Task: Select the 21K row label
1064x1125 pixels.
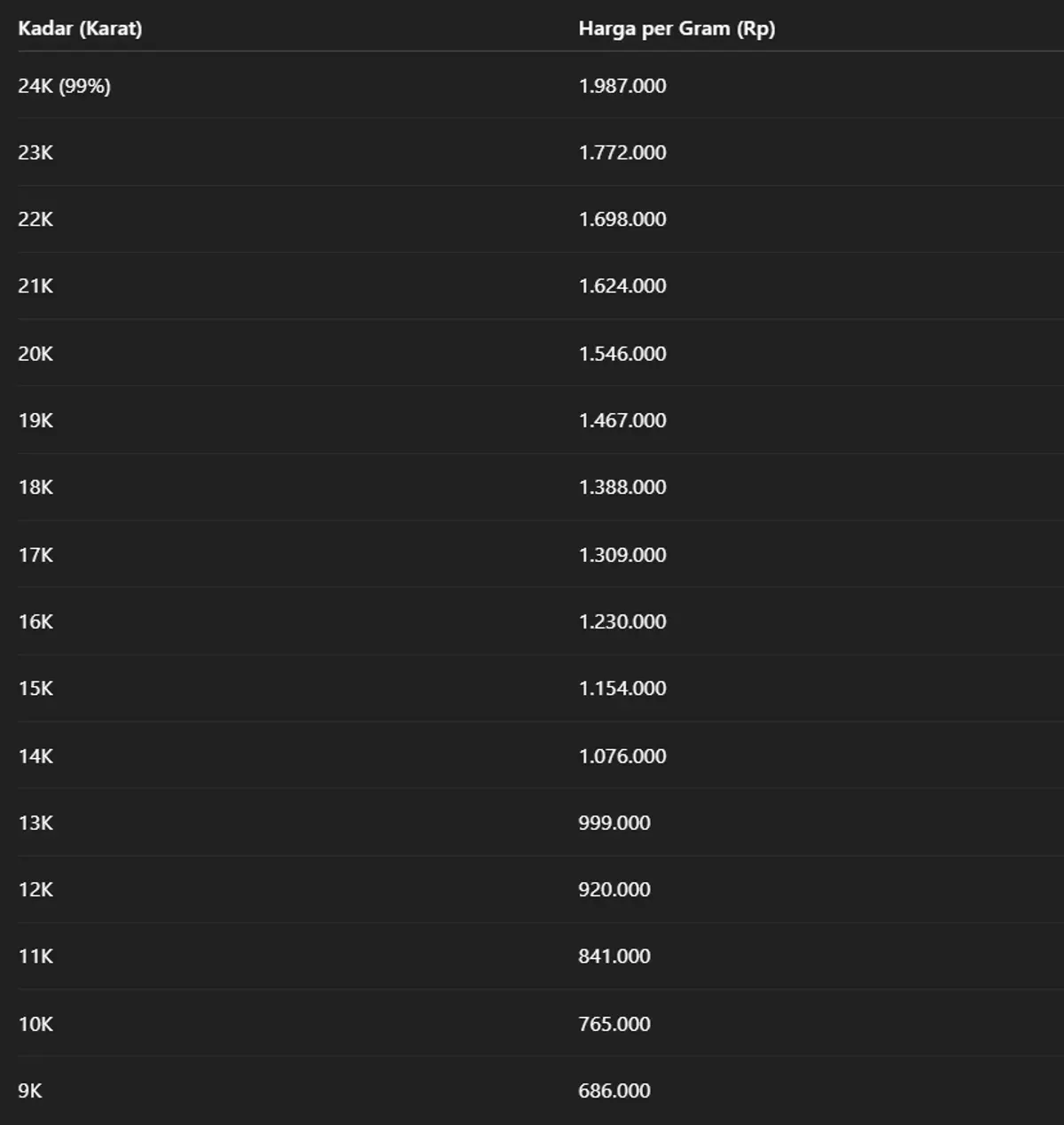Action: [x=35, y=285]
